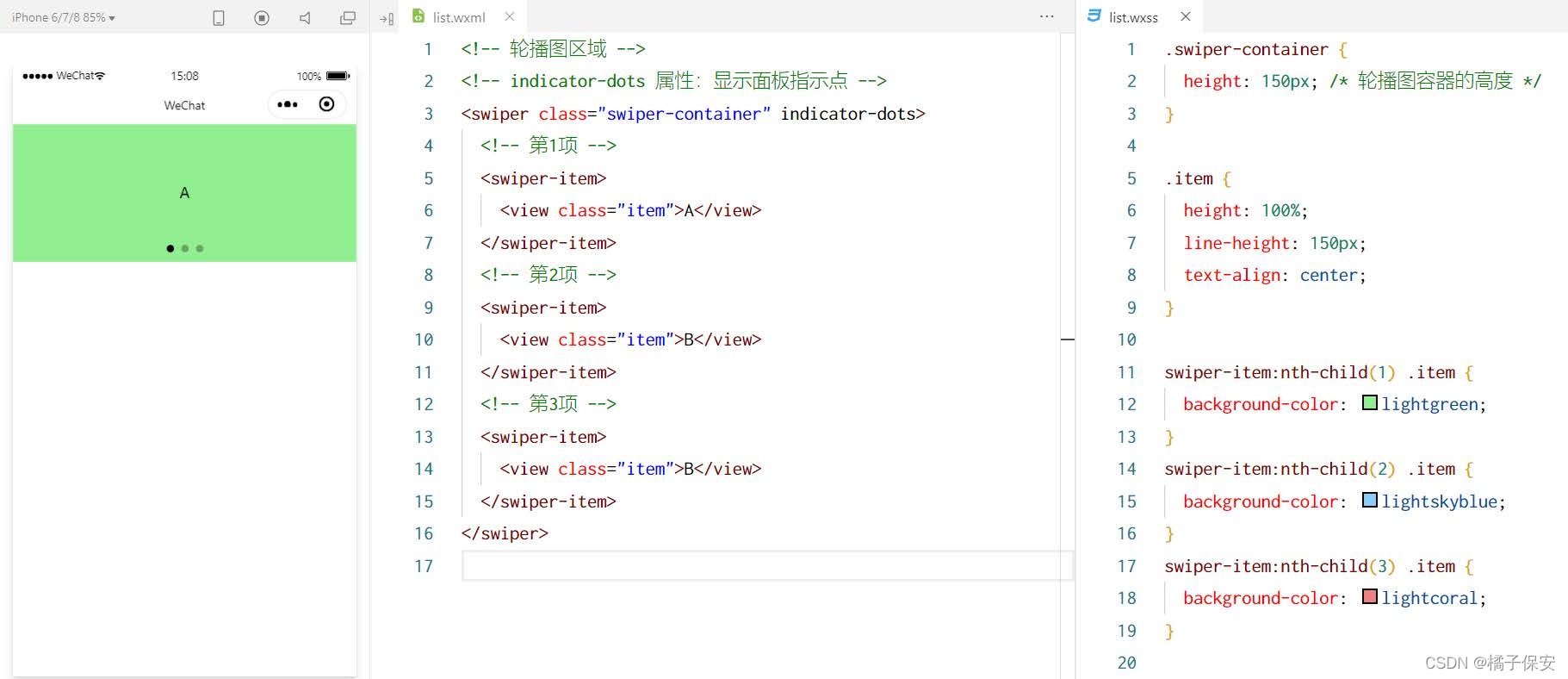This screenshot has height=679, width=1568.
Task: Click the list.wxml file type icon
Action: point(418,16)
